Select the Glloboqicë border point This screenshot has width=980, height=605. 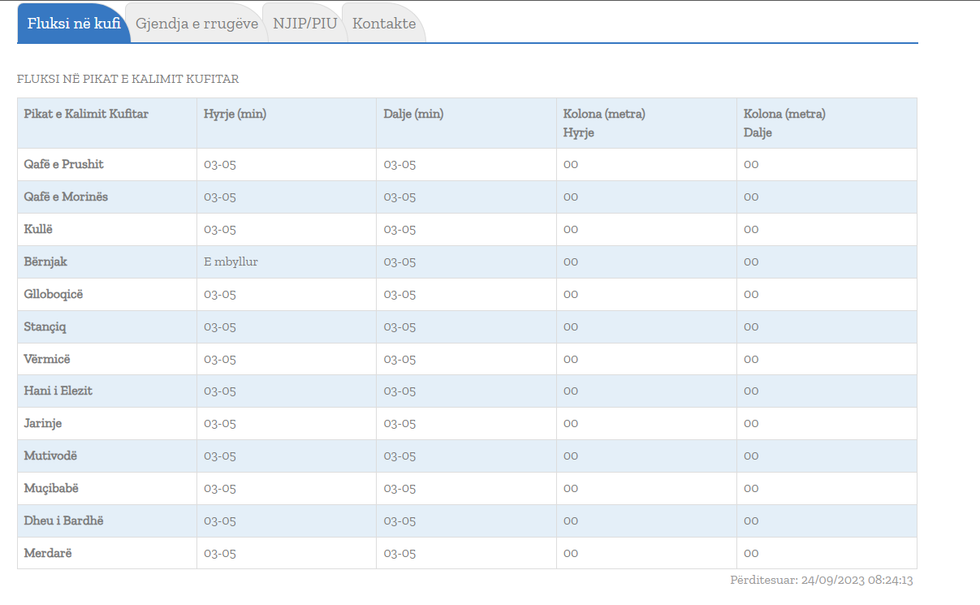point(54,294)
